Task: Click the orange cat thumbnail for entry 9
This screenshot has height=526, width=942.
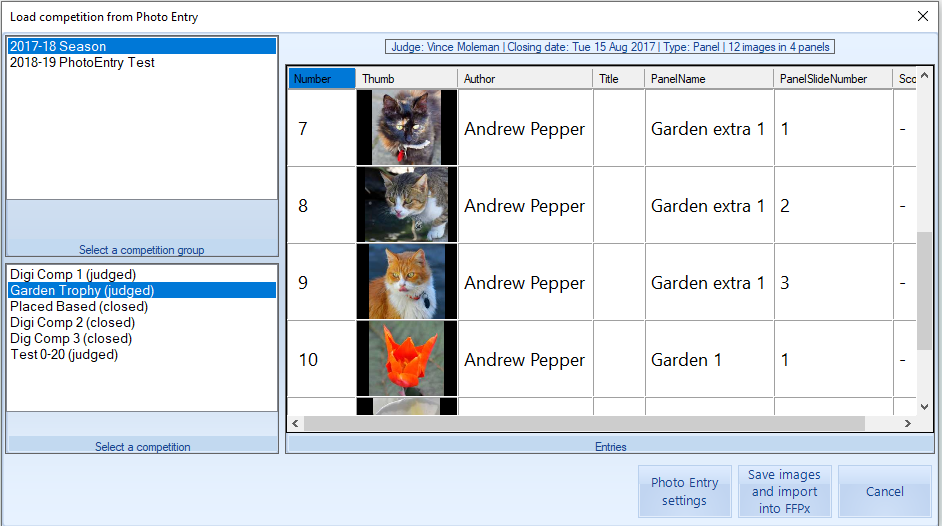Action: [x=406, y=282]
